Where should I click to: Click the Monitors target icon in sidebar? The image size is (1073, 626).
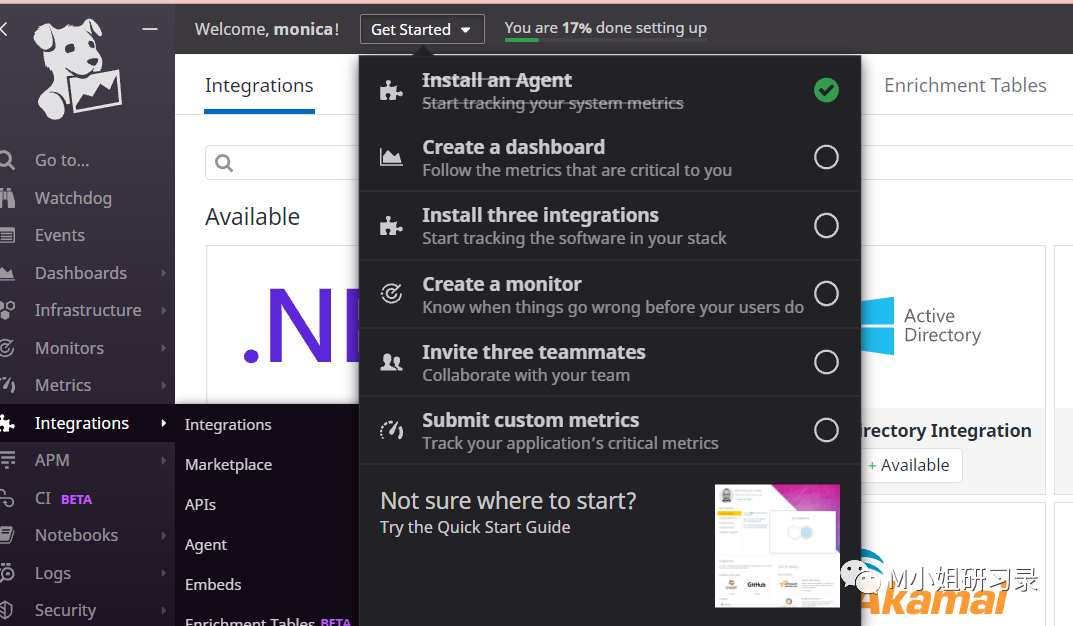tap(6, 348)
